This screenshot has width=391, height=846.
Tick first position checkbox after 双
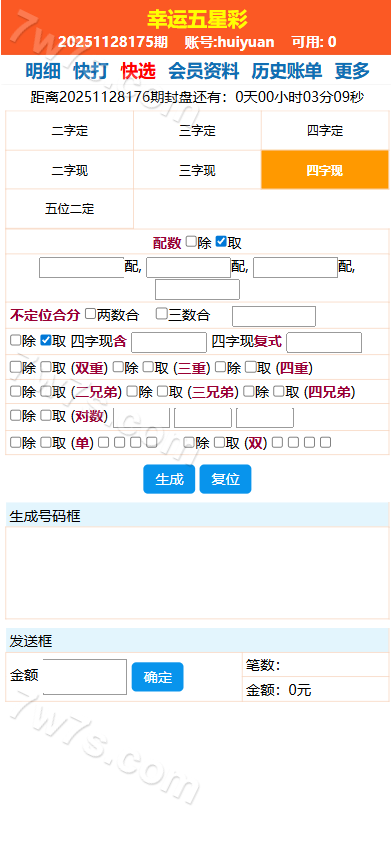coord(277,443)
